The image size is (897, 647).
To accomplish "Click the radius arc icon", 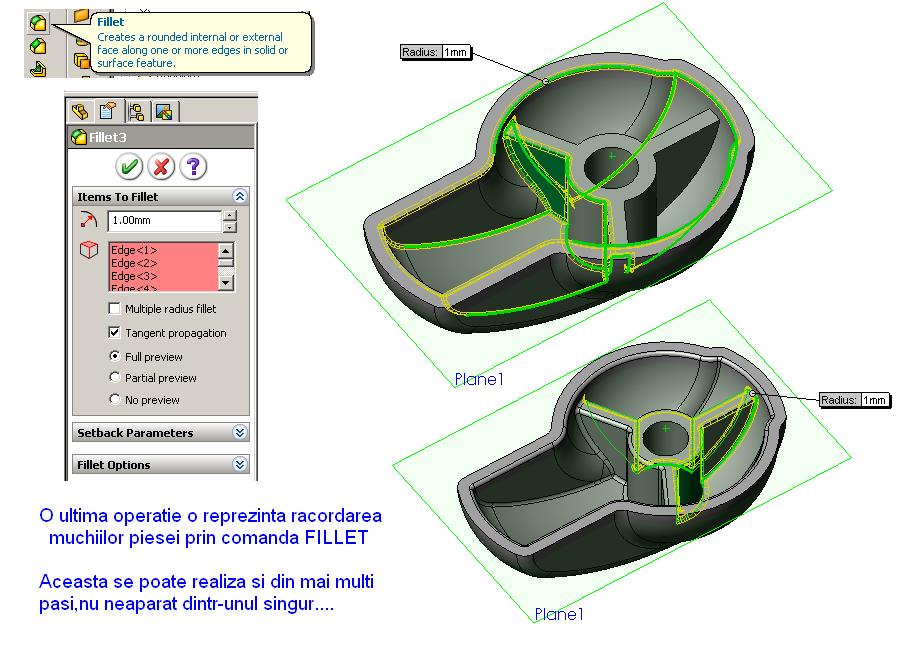I will click(x=89, y=220).
